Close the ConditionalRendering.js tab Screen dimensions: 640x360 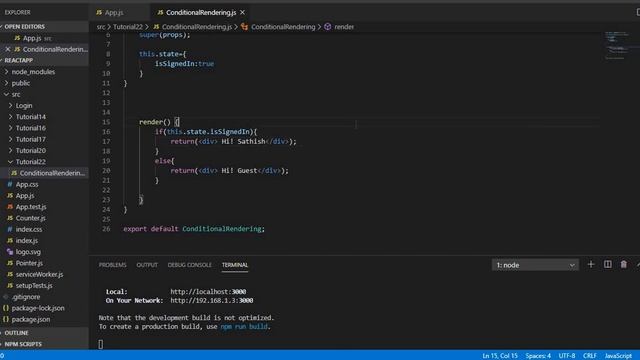(242, 13)
